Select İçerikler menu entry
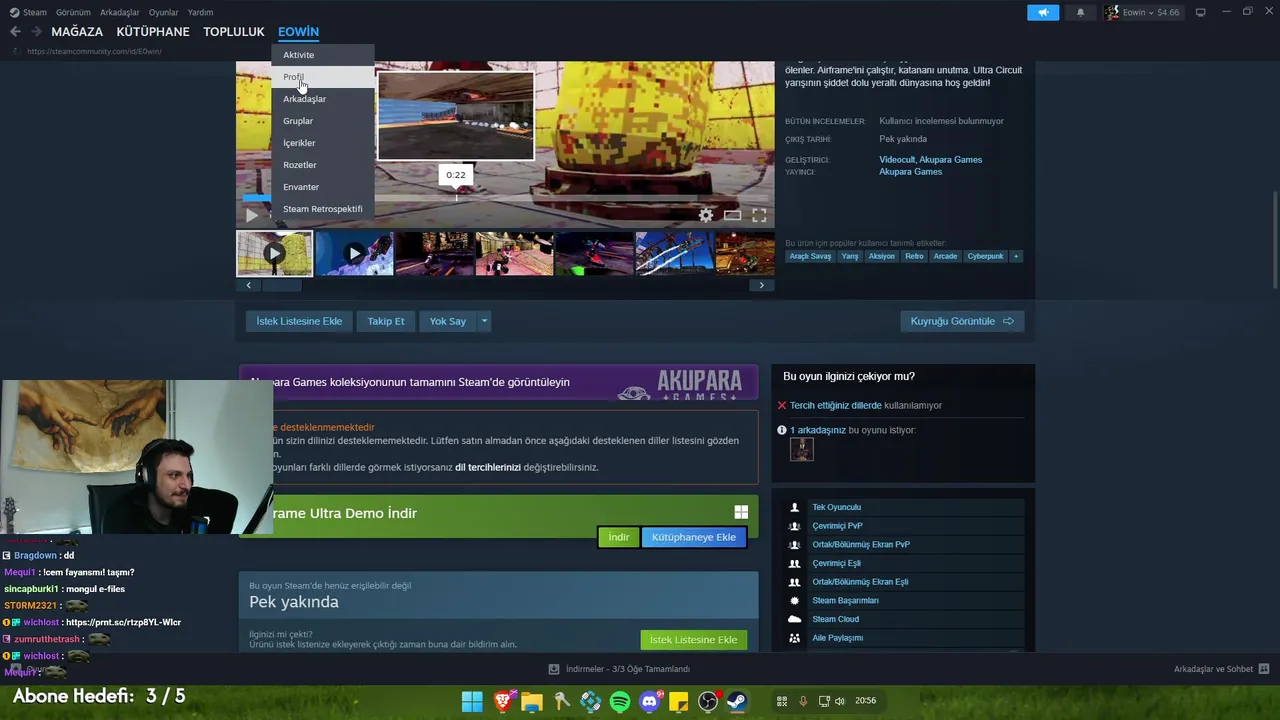The width and height of the screenshot is (1280, 720). point(322,143)
